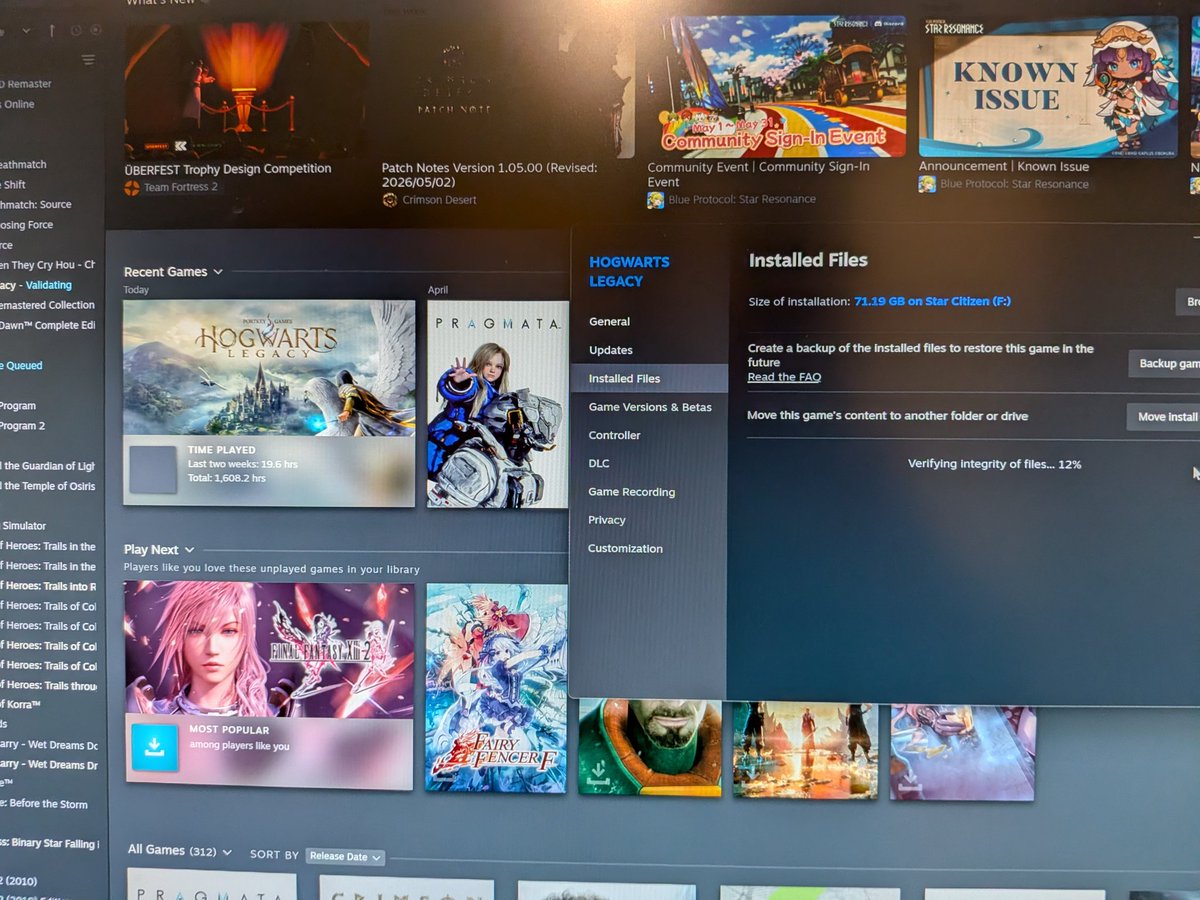Click the Backup game files button
The width and height of the screenshot is (1200, 900).
[1164, 363]
